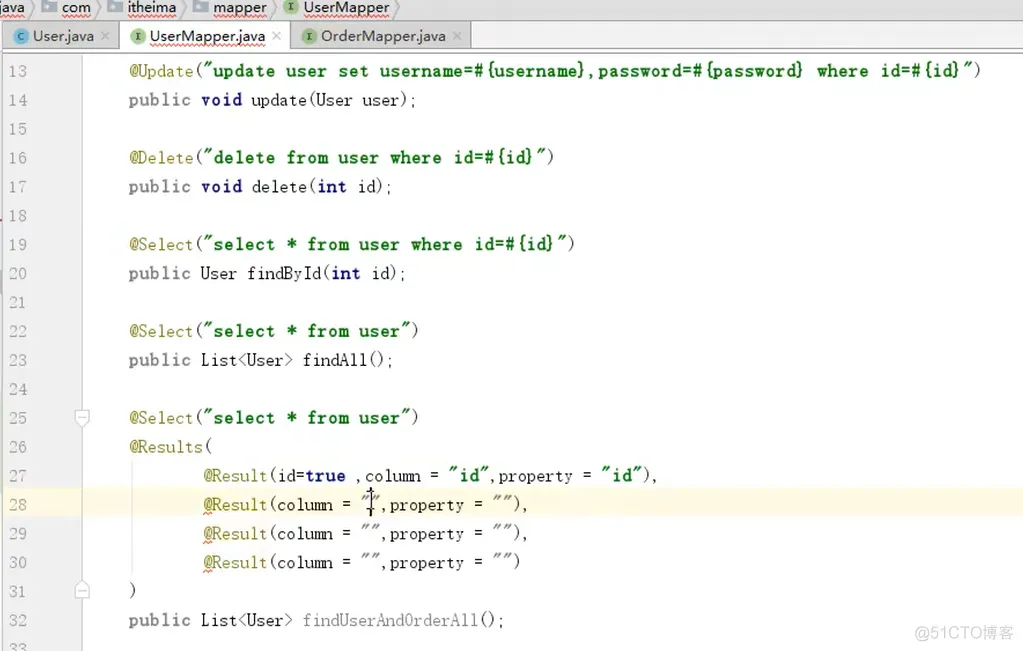
Task: Collapse the fold end marker at line 31
Action: point(82,590)
